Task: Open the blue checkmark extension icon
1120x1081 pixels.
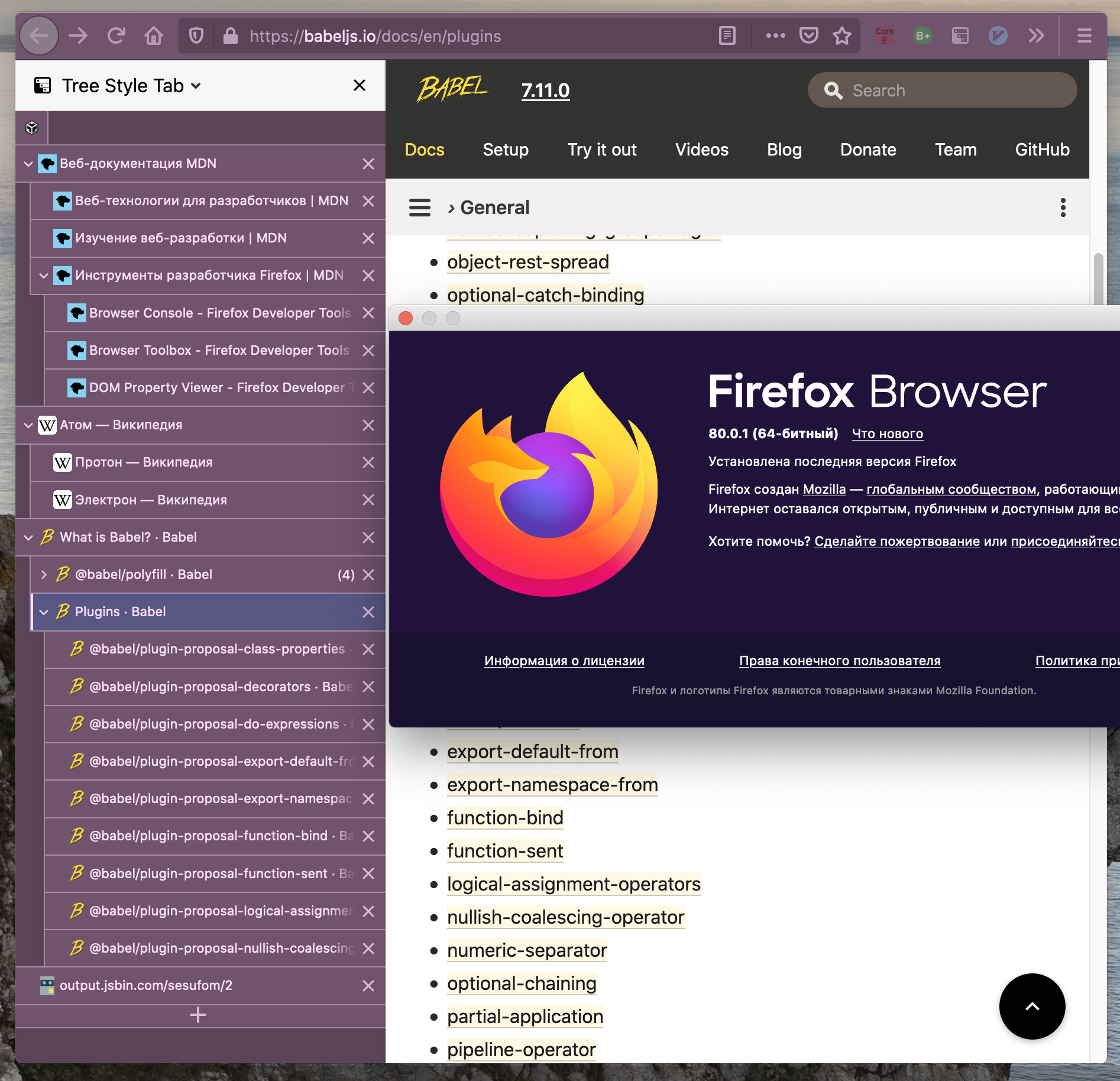Action: click(998, 36)
